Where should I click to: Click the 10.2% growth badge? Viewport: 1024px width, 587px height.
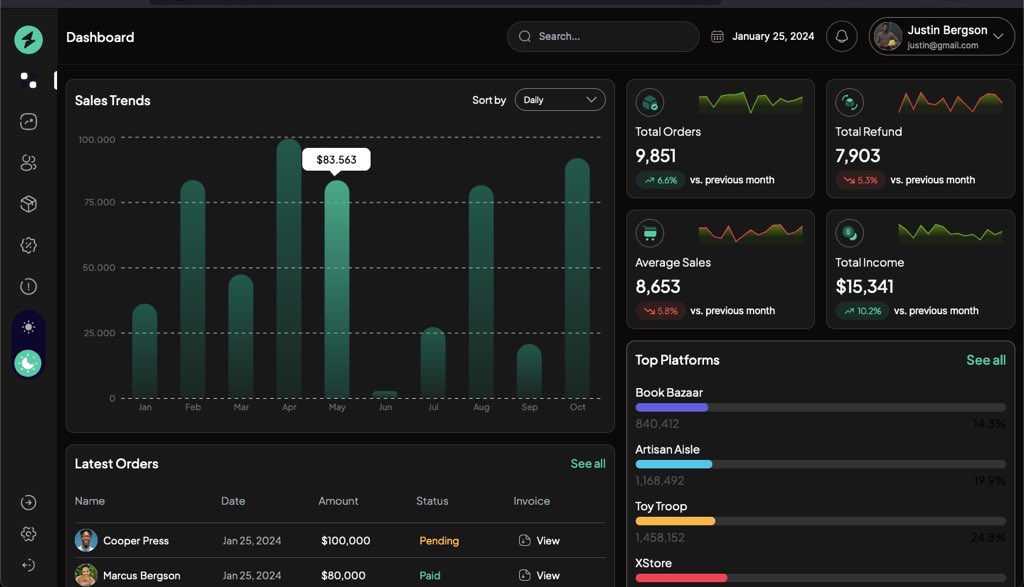coord(862,311)
